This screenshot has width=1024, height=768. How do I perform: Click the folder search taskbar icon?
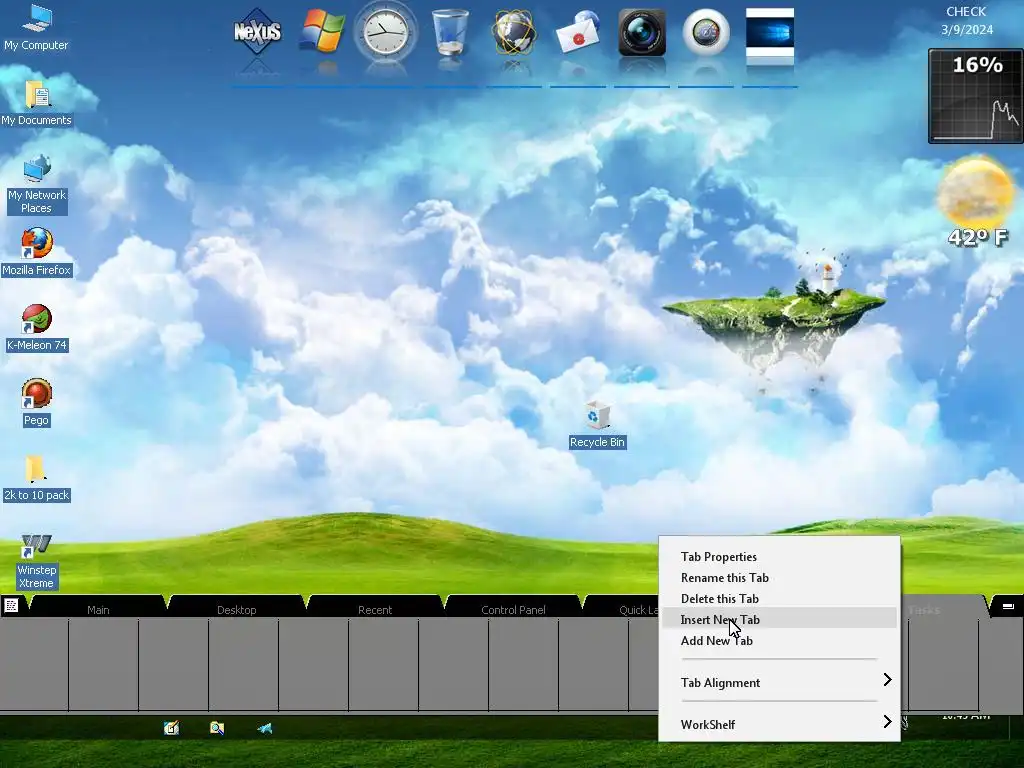point(217,728)
